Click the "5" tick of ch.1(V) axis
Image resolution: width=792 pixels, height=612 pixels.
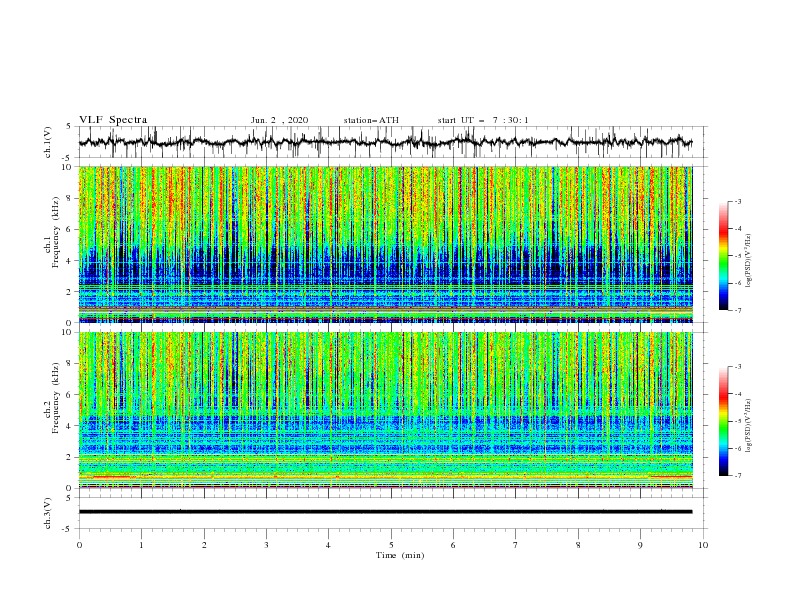coord(71,126)
